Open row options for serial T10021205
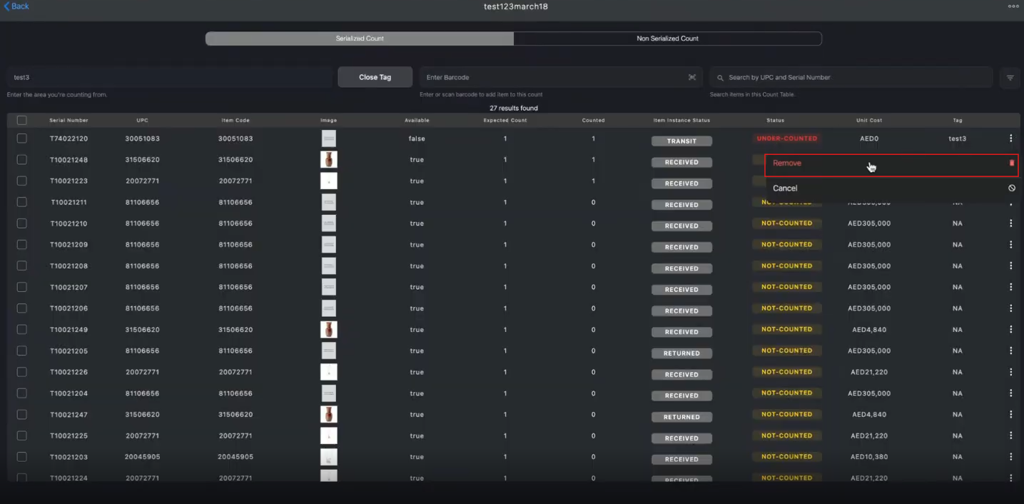Image resolution: width=1024 pixels, height=504 pixels. point(1011,351)
